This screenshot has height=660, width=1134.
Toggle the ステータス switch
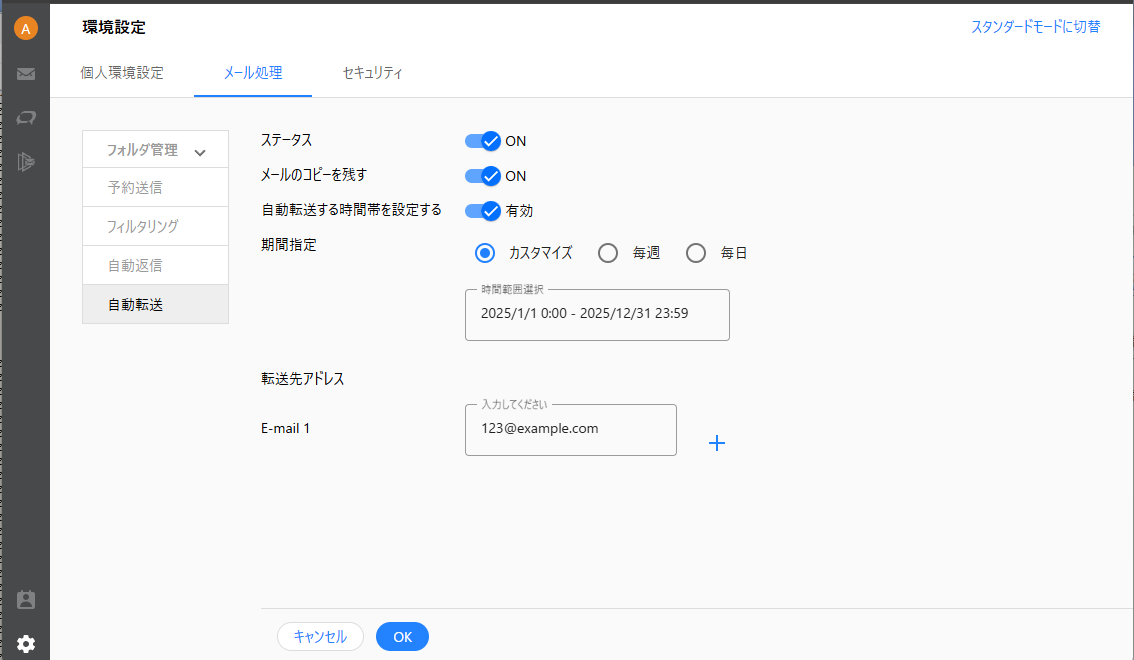482,141
